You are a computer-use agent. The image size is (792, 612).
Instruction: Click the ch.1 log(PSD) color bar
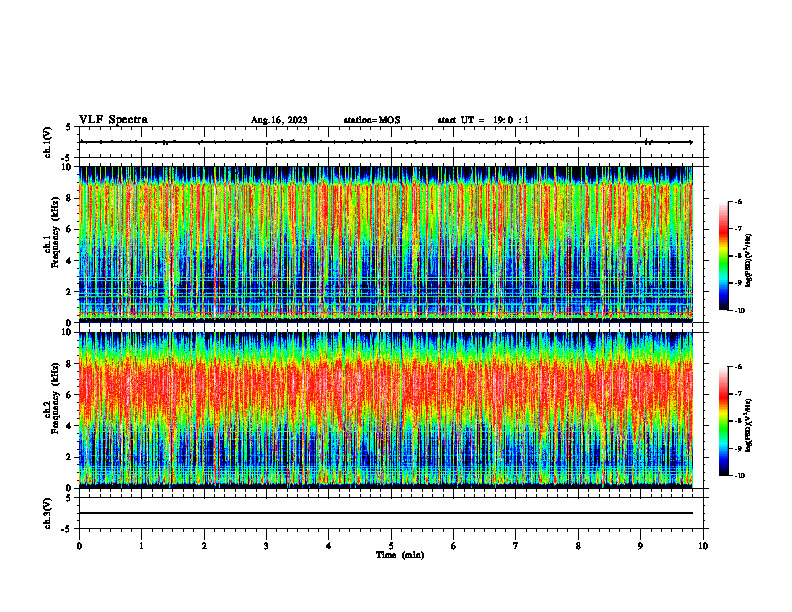[723, 256]
